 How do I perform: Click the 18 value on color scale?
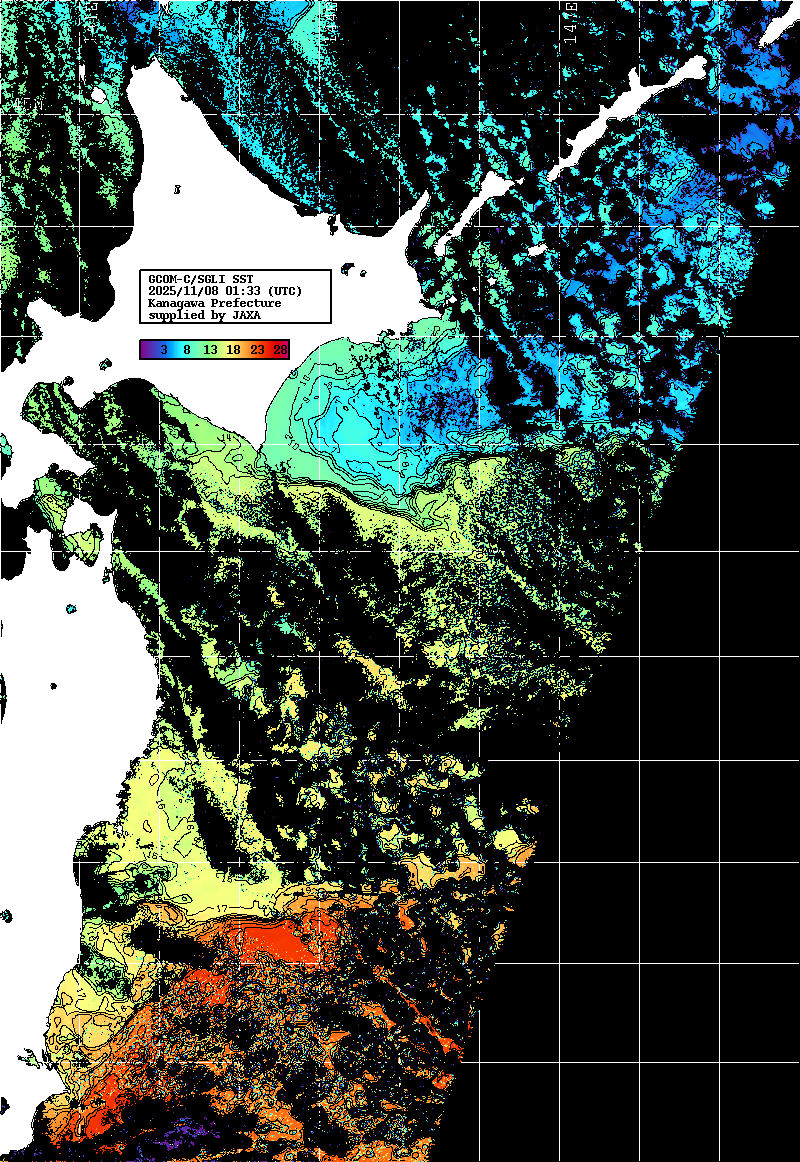pyautogui.click(x=233, y=350)
